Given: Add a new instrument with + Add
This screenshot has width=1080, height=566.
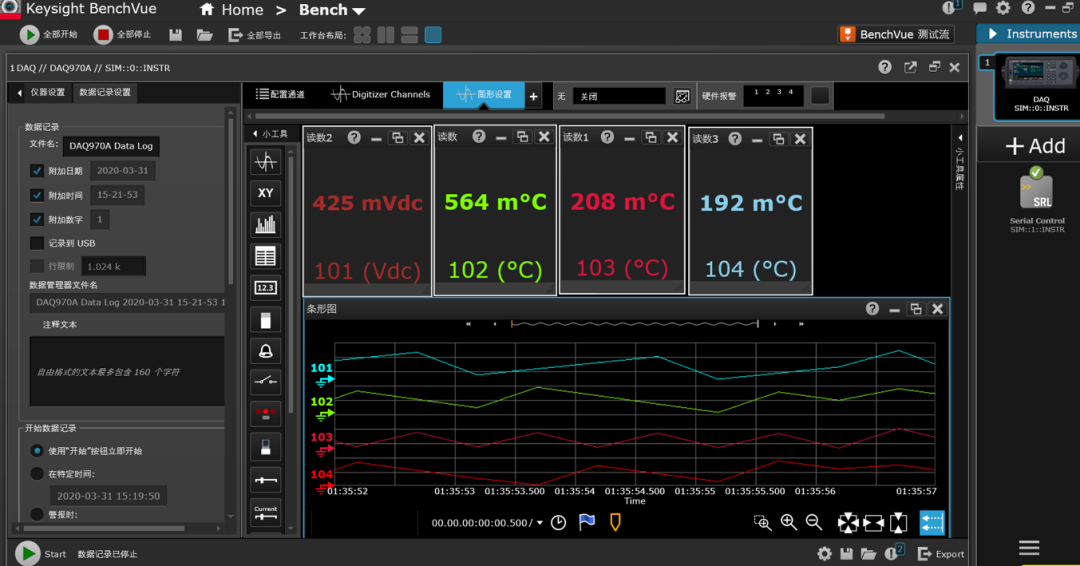Looking at the screenshot, I should 1035,146.
